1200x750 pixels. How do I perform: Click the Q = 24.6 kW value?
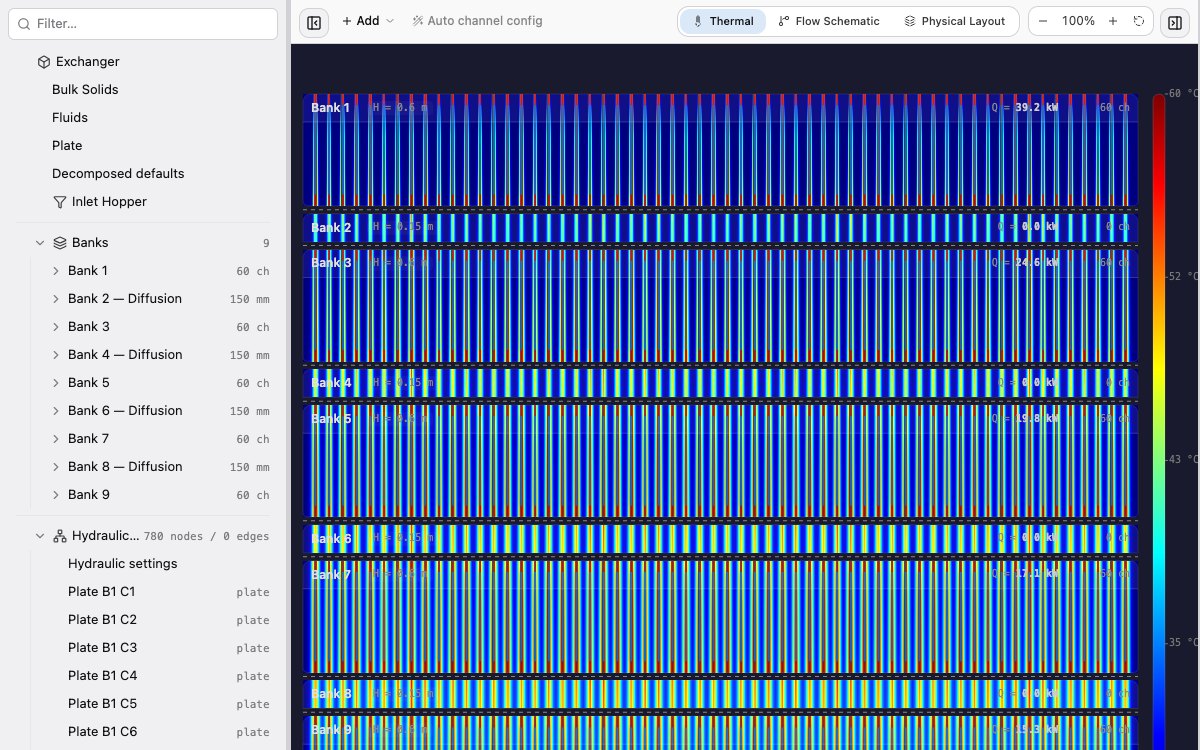coord(1025,263)
